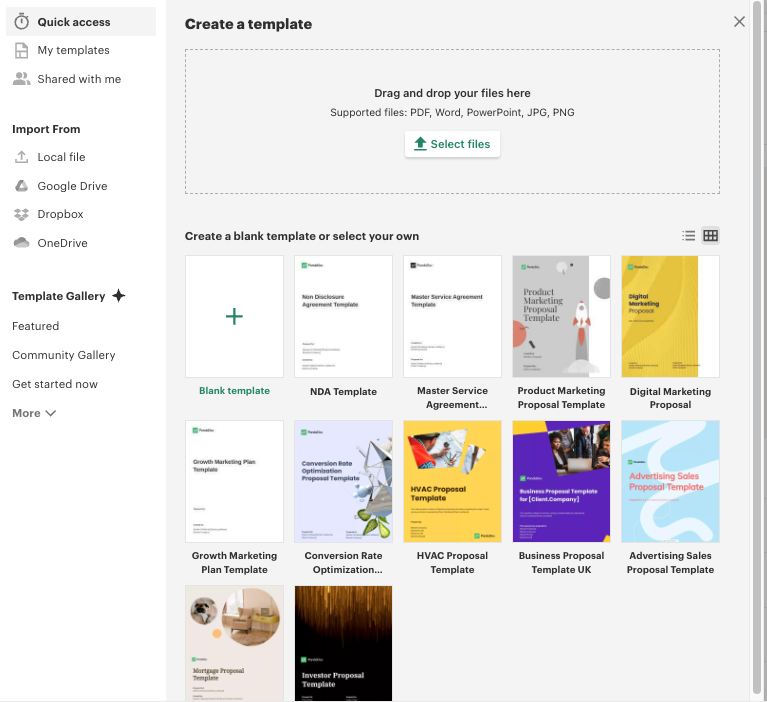
Task: Switch to list view icon
Action: [689, 236]
